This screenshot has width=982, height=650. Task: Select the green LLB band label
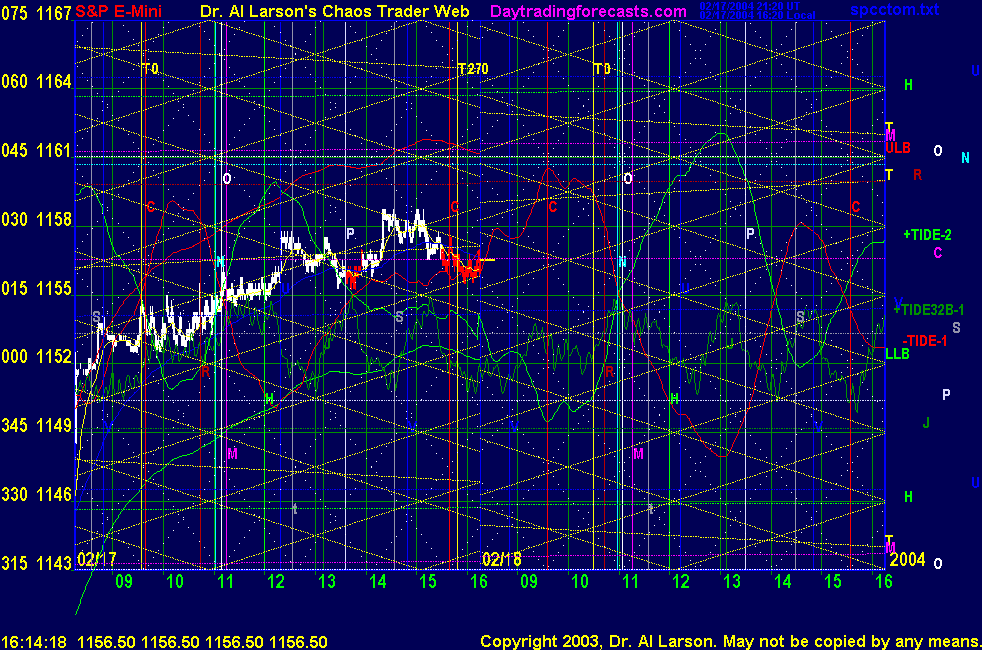point(897,354)
